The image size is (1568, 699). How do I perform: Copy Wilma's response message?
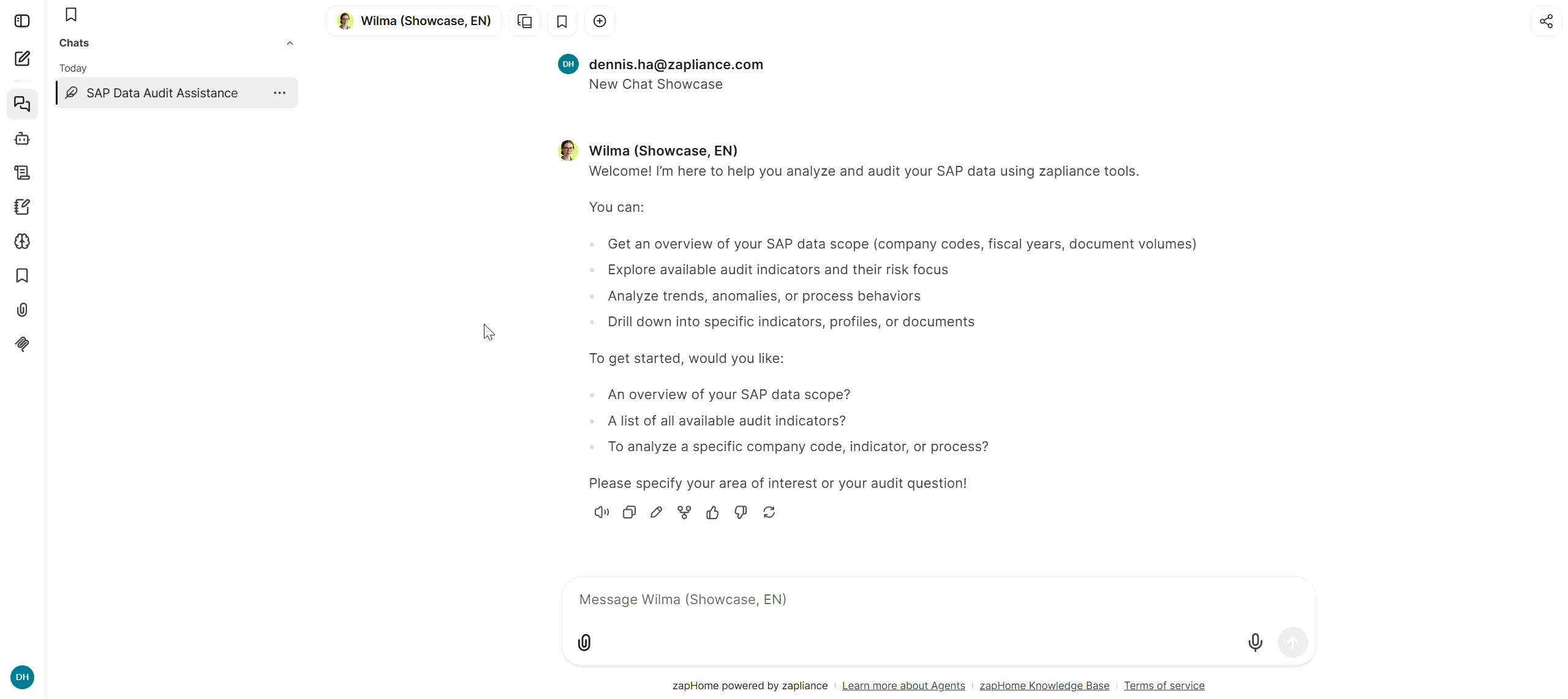click(629, 512)
